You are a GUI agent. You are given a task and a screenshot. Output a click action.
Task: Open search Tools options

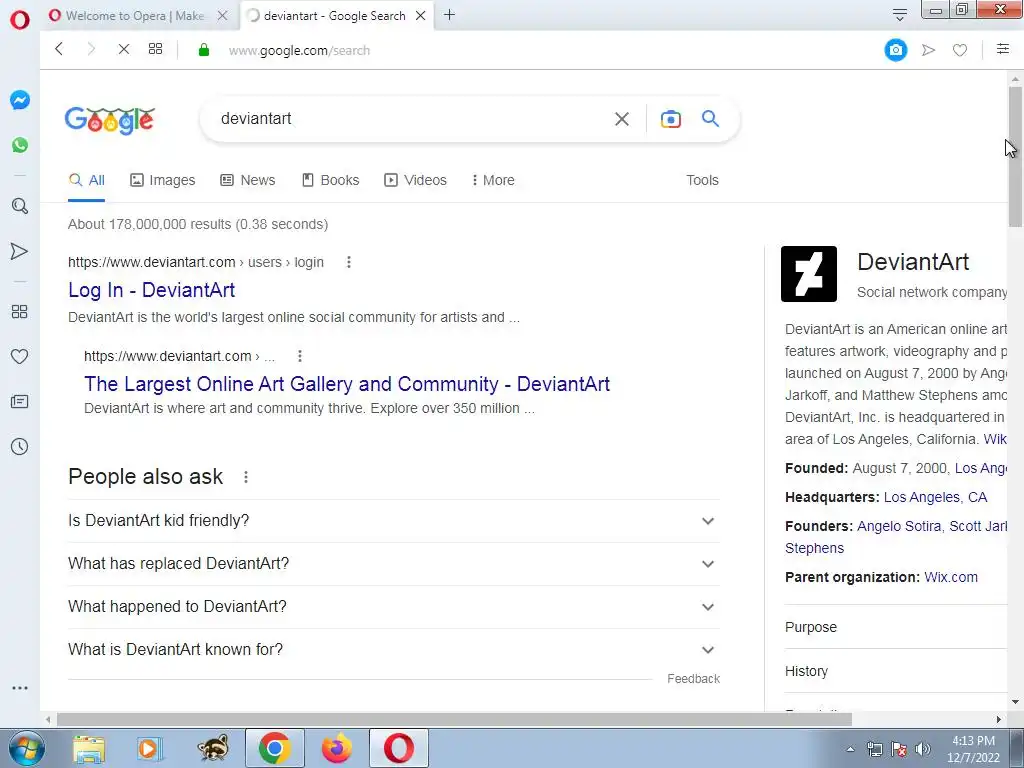702,180
